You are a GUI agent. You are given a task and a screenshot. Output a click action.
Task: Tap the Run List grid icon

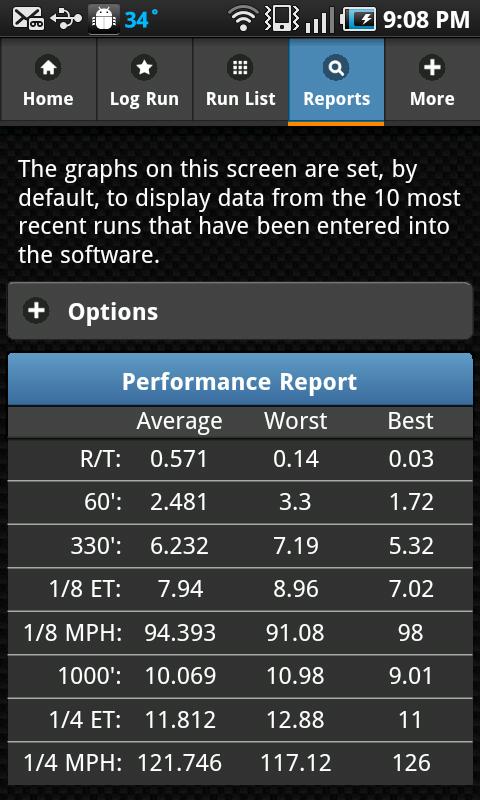coord(240,68)
